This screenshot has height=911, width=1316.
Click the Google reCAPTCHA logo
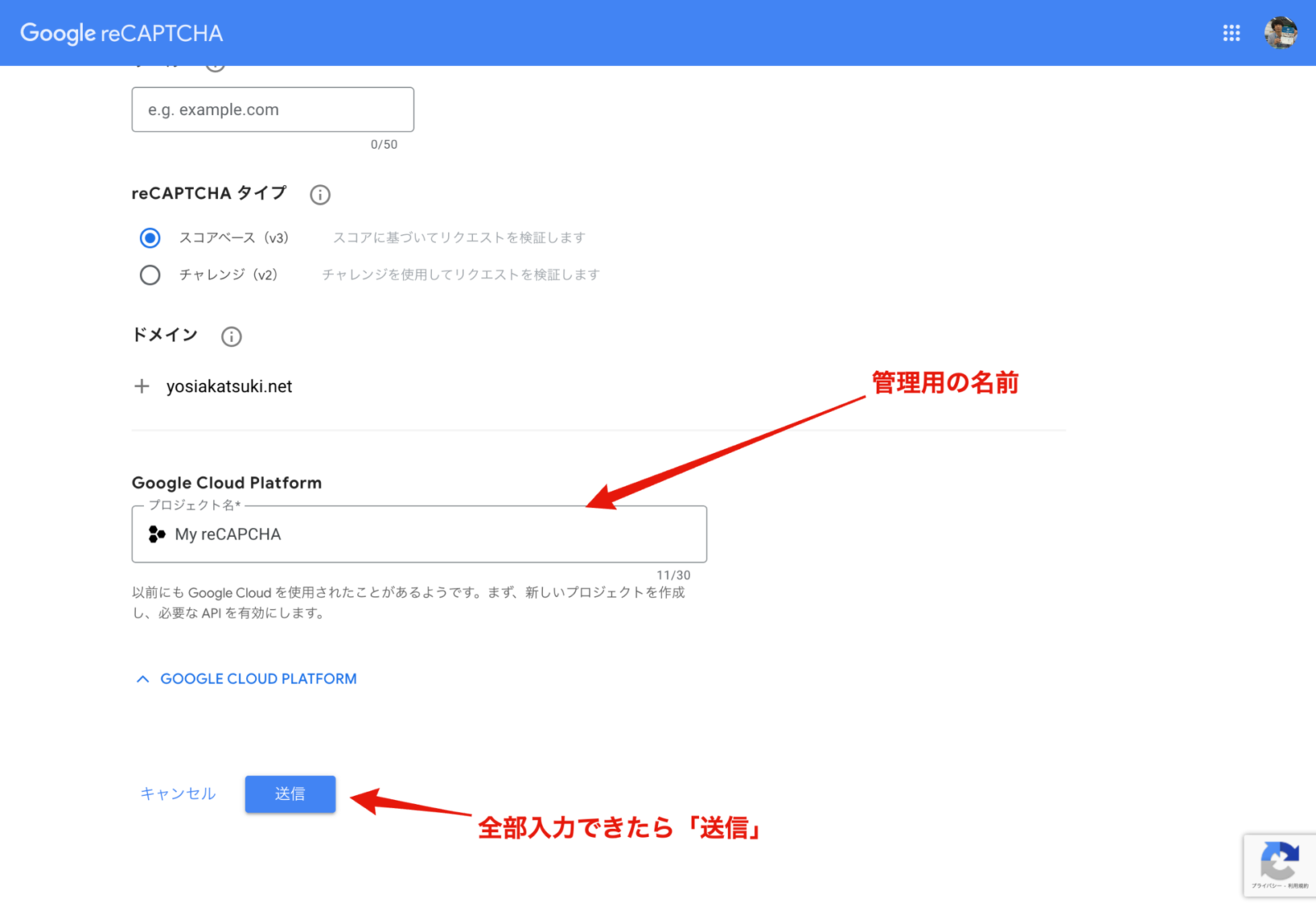click(x=122, y=33)
